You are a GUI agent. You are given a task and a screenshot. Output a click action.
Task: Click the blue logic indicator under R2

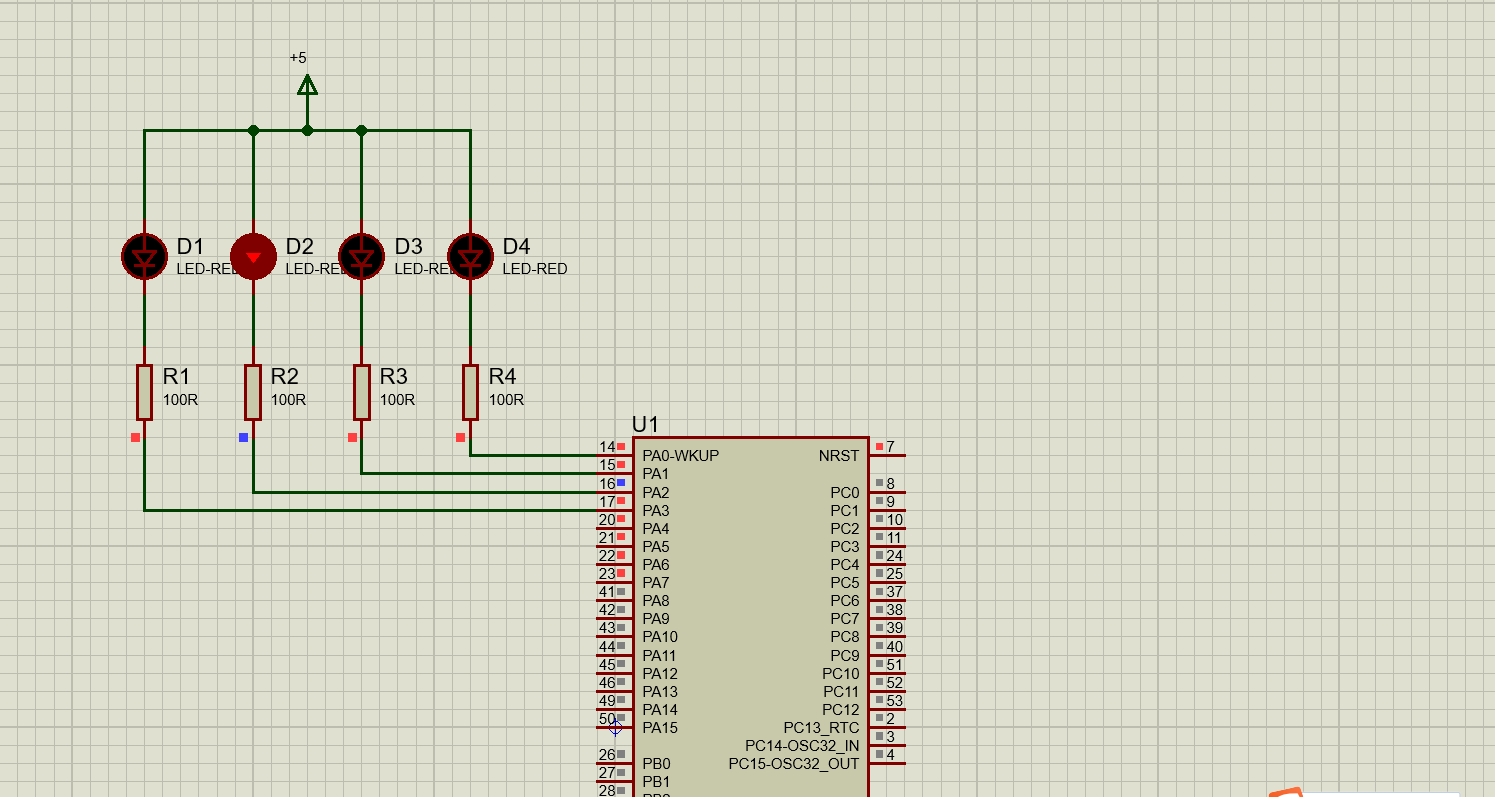[243, 437]
